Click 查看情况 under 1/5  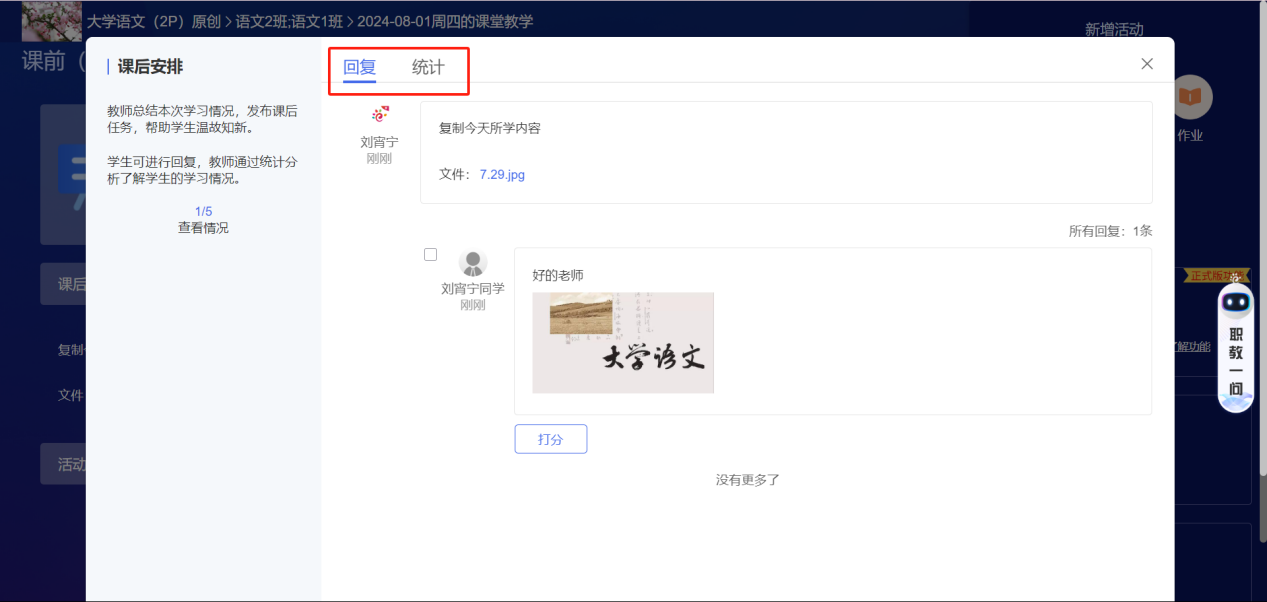pyautogui.click(x=203, y=228)
